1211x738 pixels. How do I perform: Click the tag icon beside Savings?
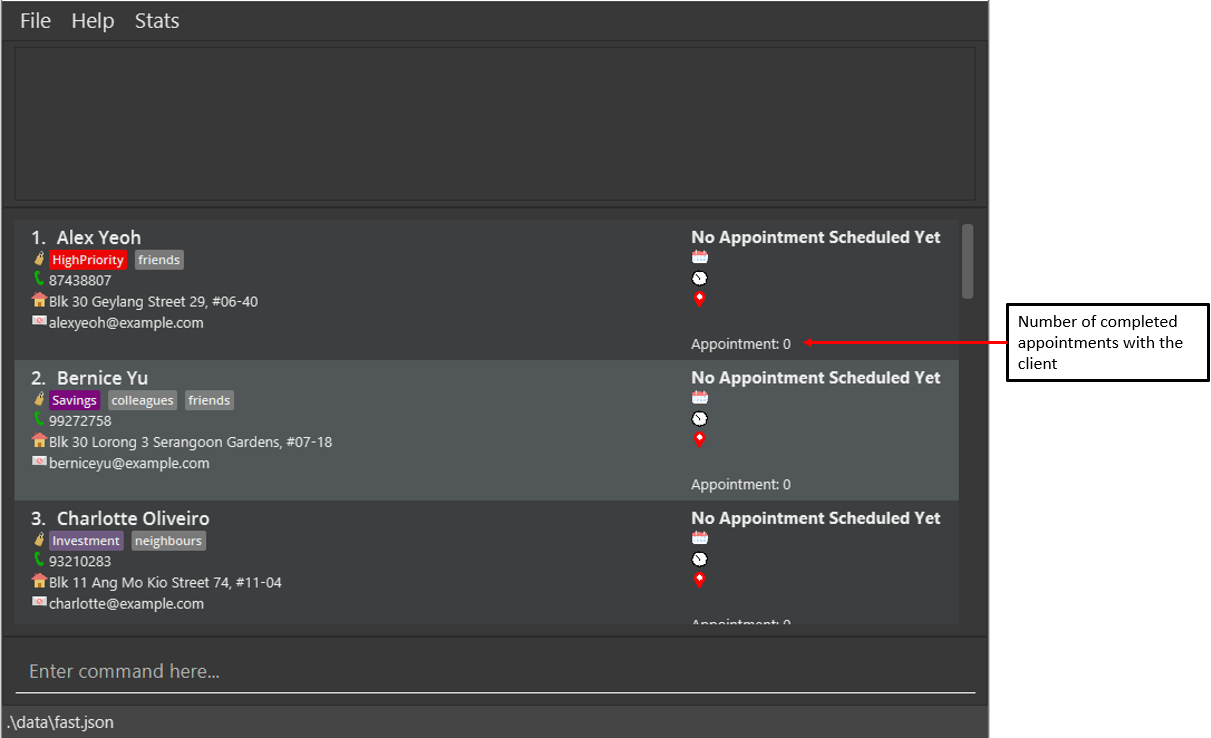[x=39, y=400]
